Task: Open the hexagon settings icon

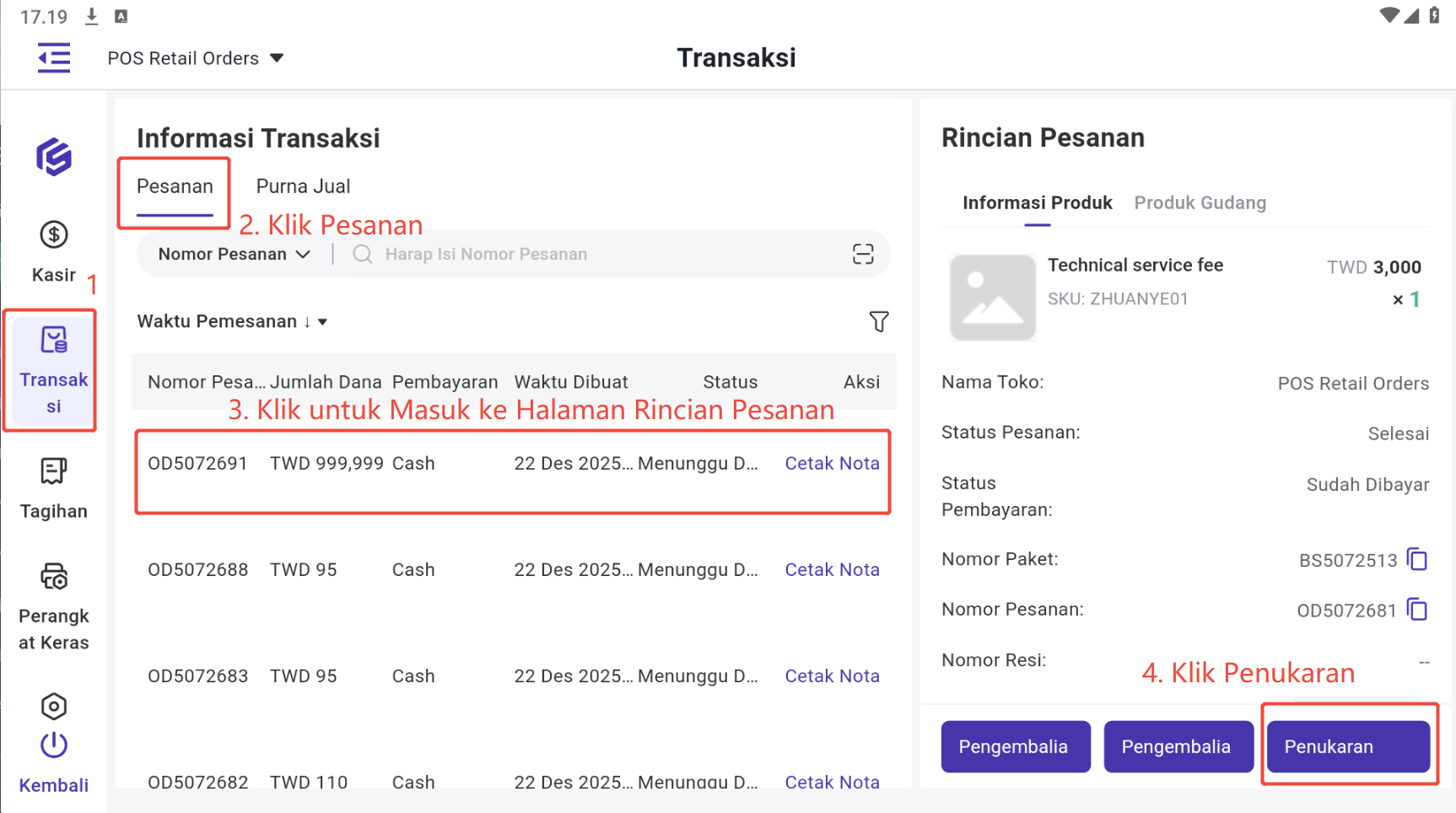Action: coord(54,706)
